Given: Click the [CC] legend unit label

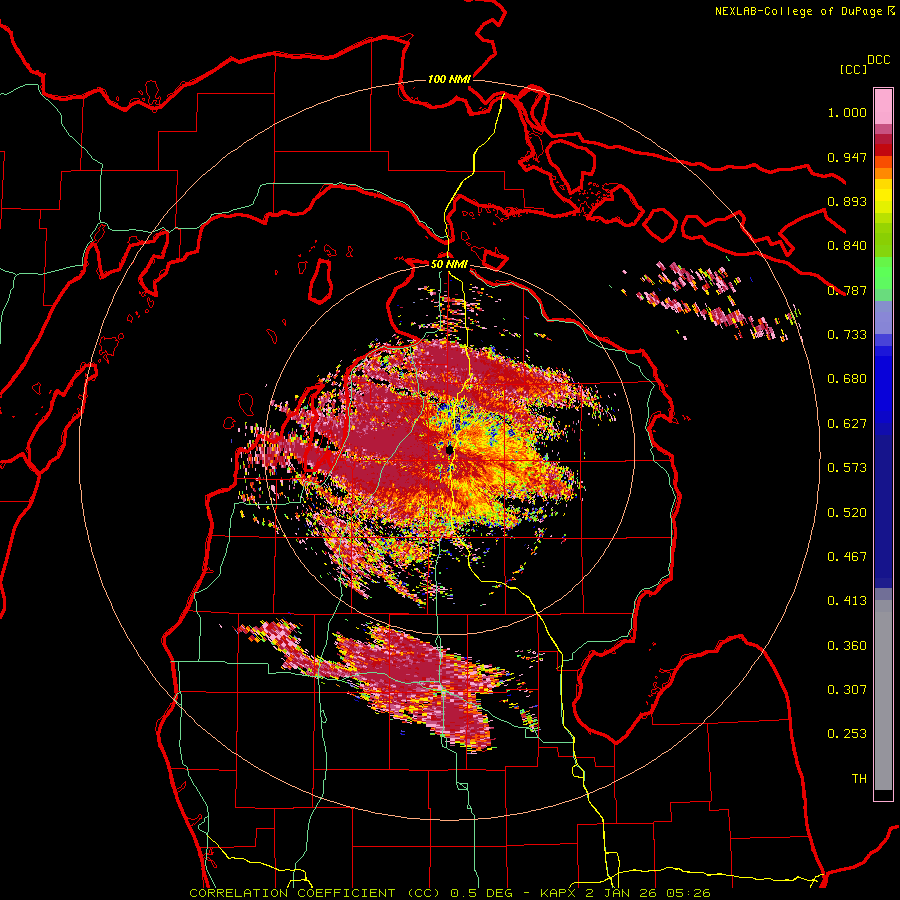Looking at the screenshot, I should 853,69.
